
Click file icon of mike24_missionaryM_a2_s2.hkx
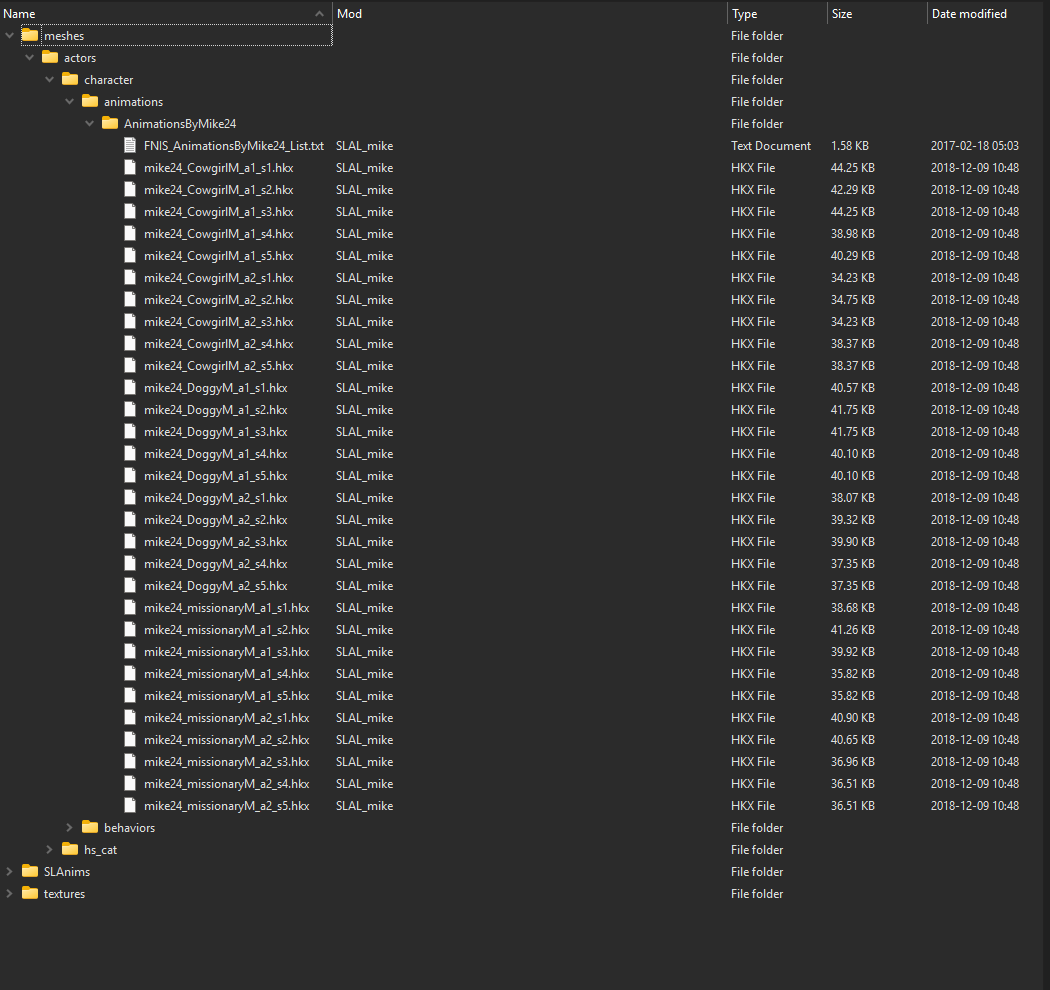coord(130,739)
